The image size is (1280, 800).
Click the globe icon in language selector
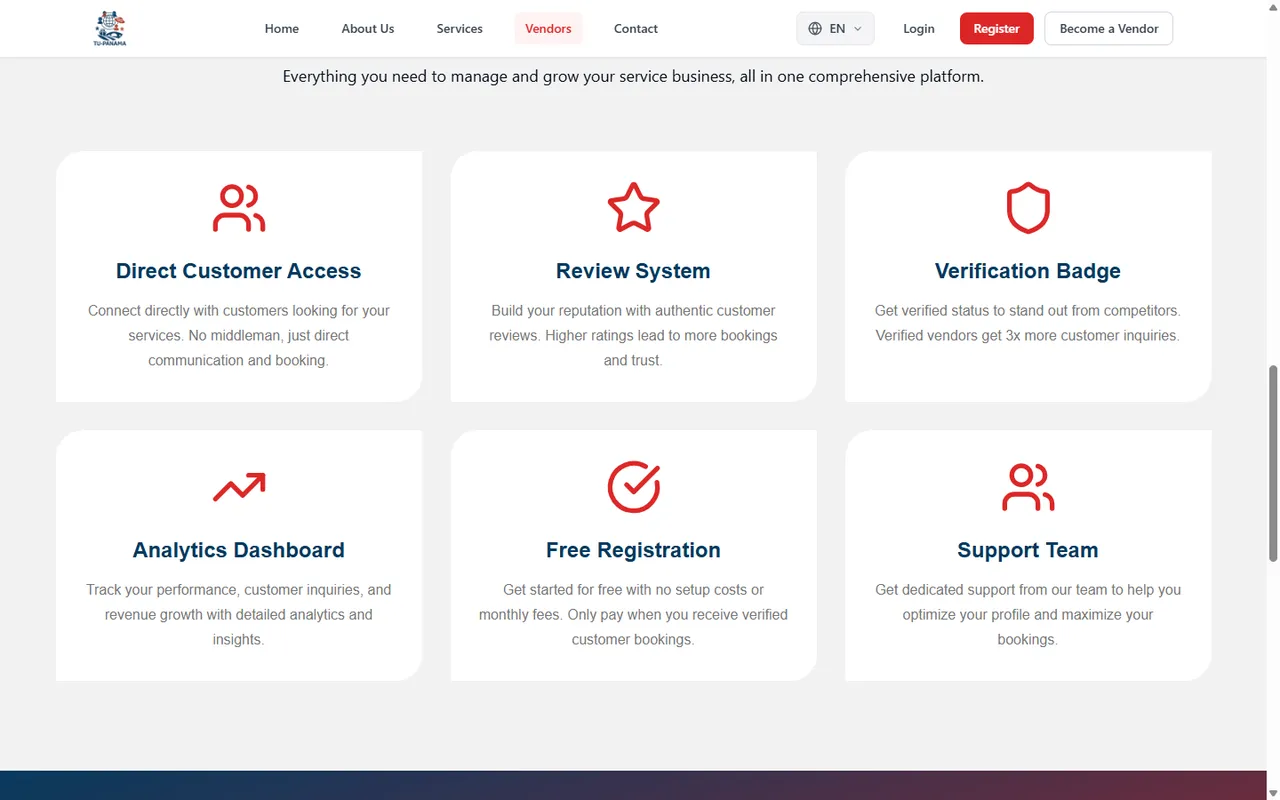(x=815, y=29)
